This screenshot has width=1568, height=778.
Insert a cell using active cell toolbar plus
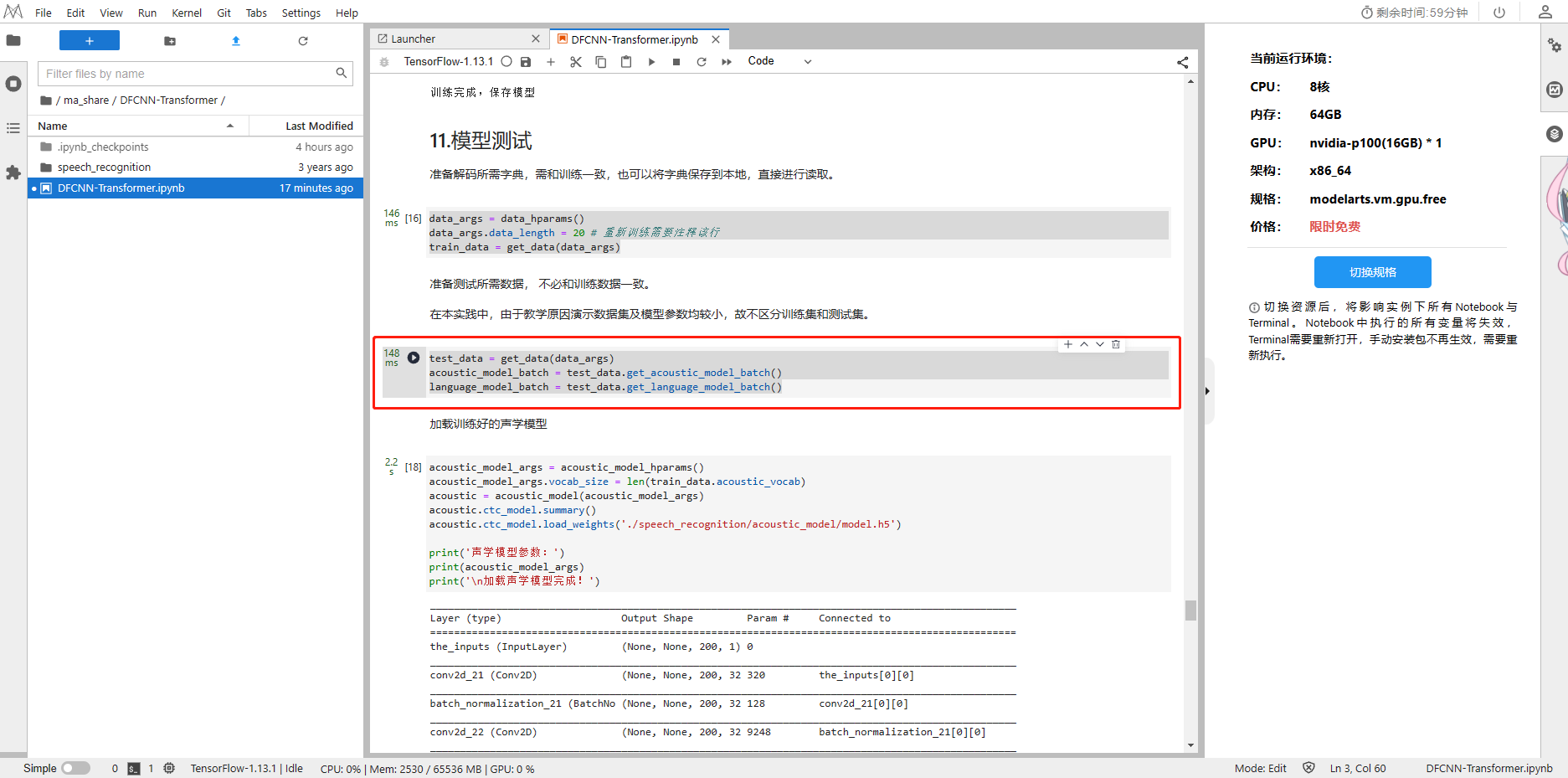pyautogui.click(x=1068, y=344)
